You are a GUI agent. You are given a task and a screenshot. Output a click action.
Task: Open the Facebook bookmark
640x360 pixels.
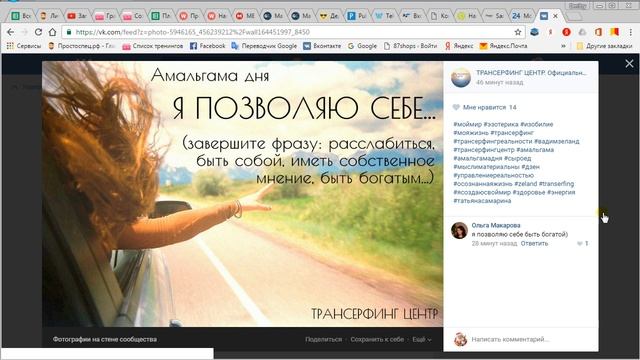pyautogui.click(x=208, y=46)
